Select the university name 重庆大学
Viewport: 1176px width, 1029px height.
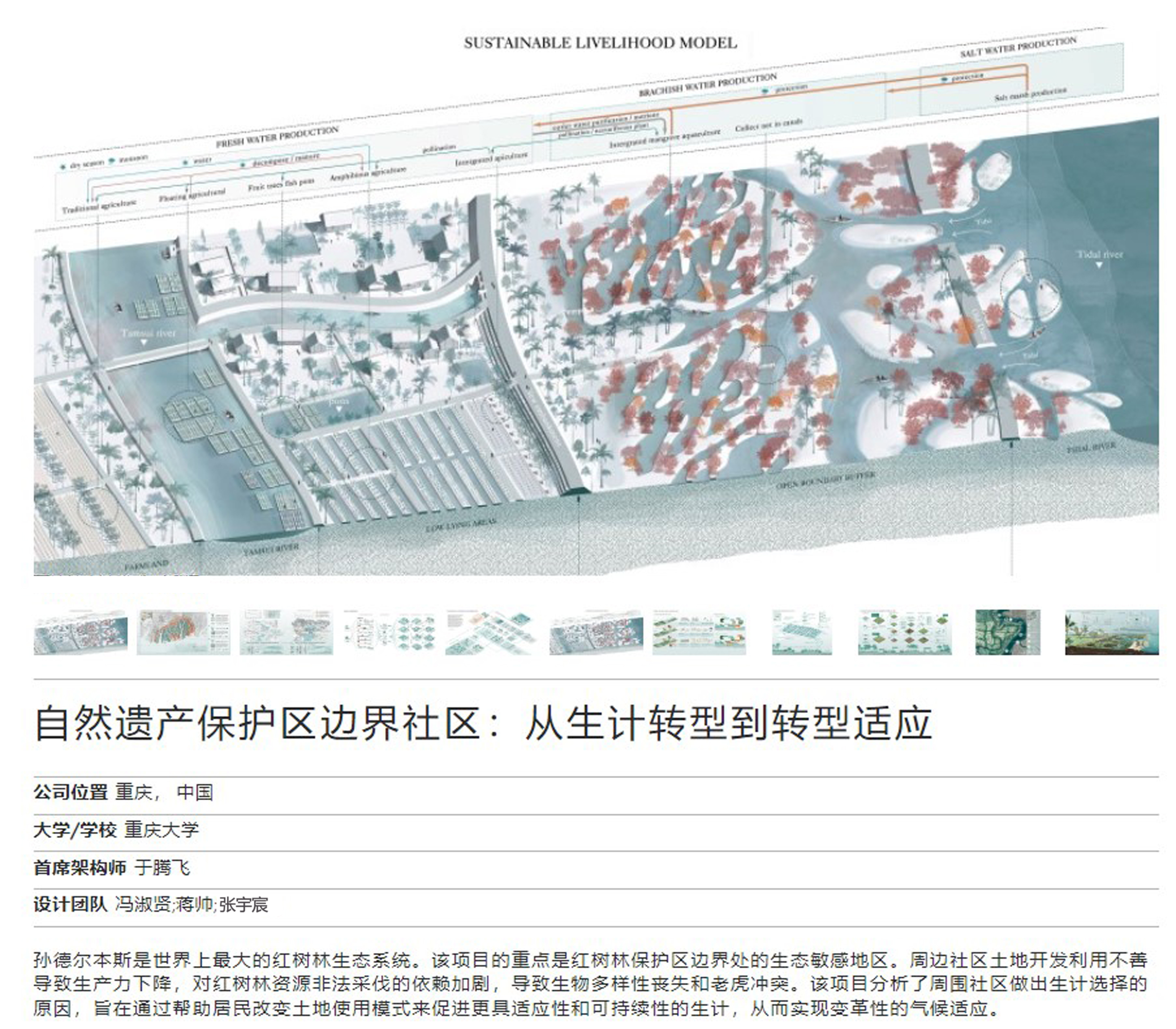point(161,830)
